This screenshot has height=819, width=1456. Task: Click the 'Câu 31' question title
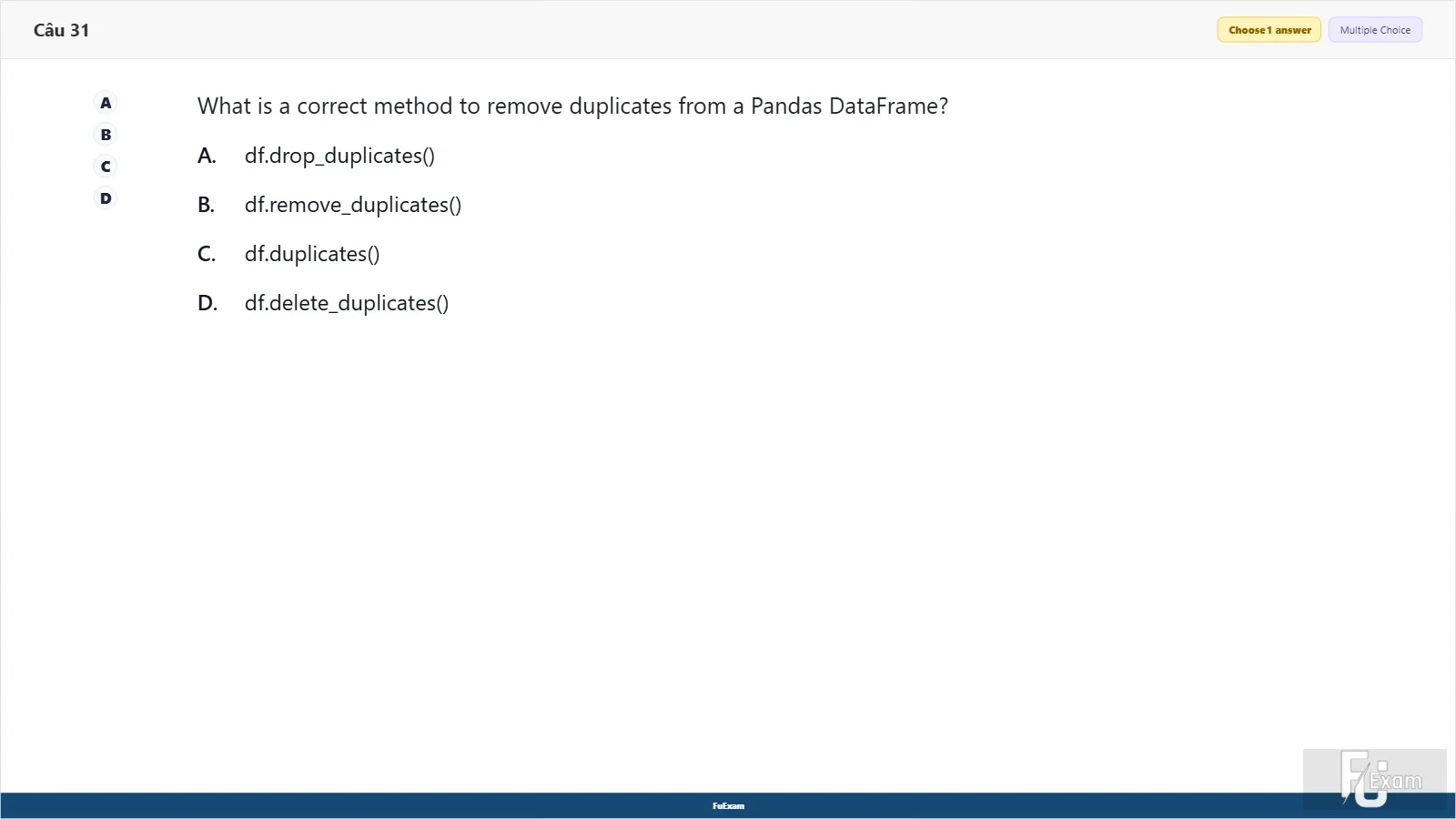(x=62, y=30)
